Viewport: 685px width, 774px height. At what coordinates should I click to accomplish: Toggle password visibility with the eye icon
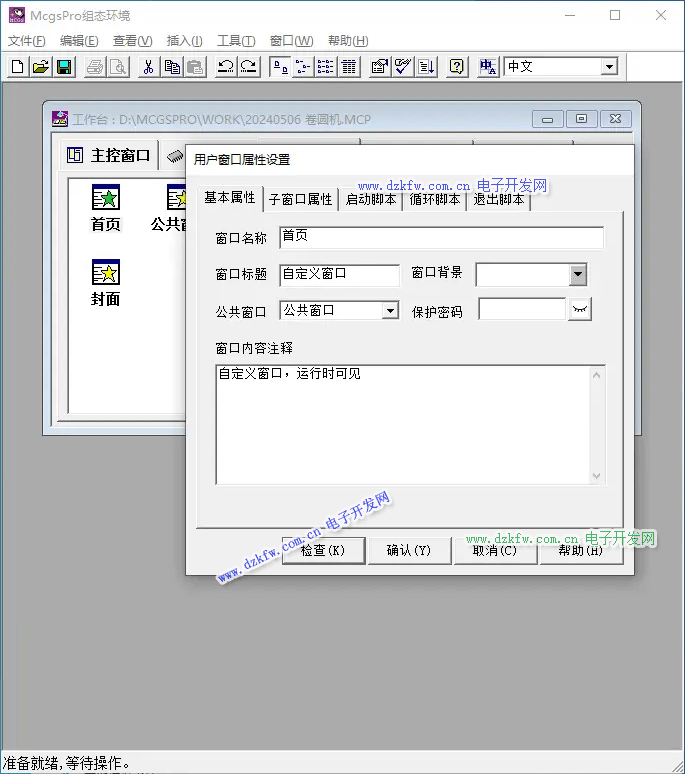tap(580, 310)
